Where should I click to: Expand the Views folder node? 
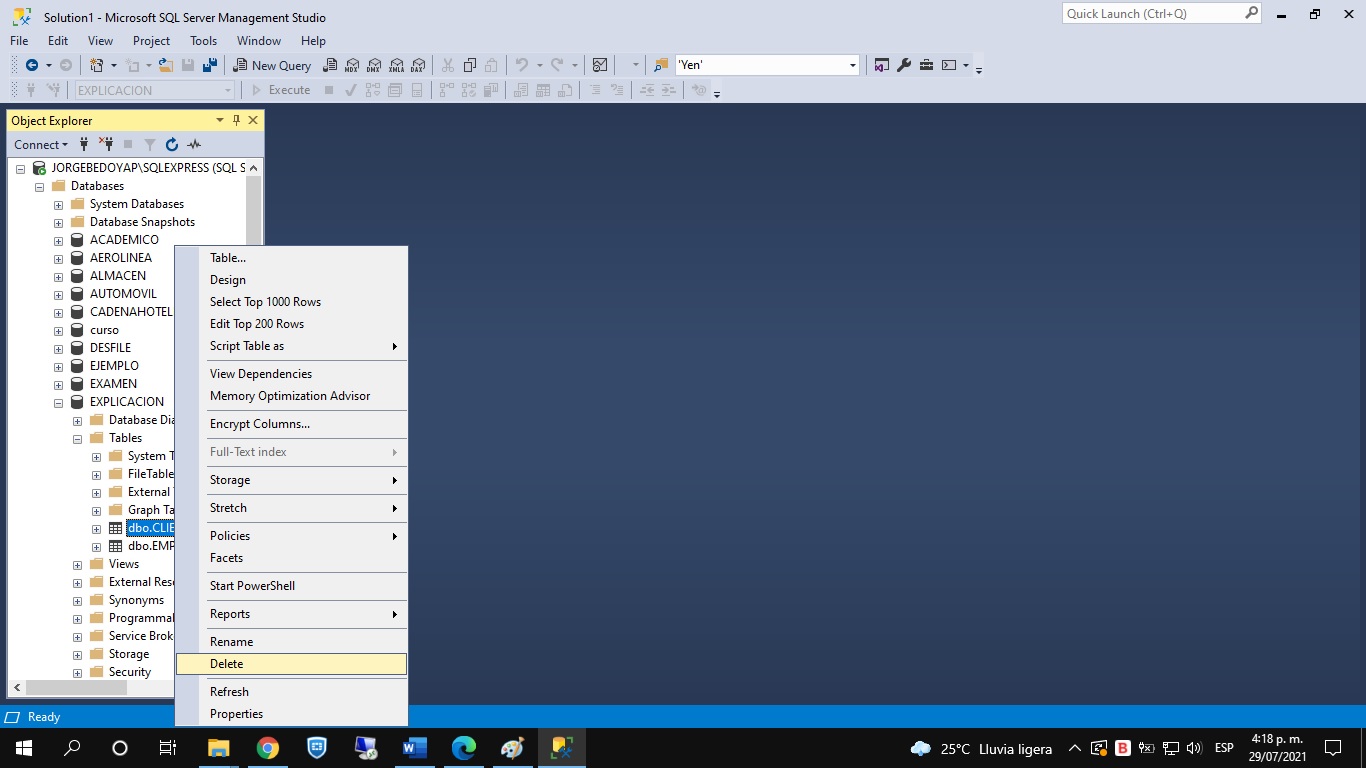(x=77, y=564)
